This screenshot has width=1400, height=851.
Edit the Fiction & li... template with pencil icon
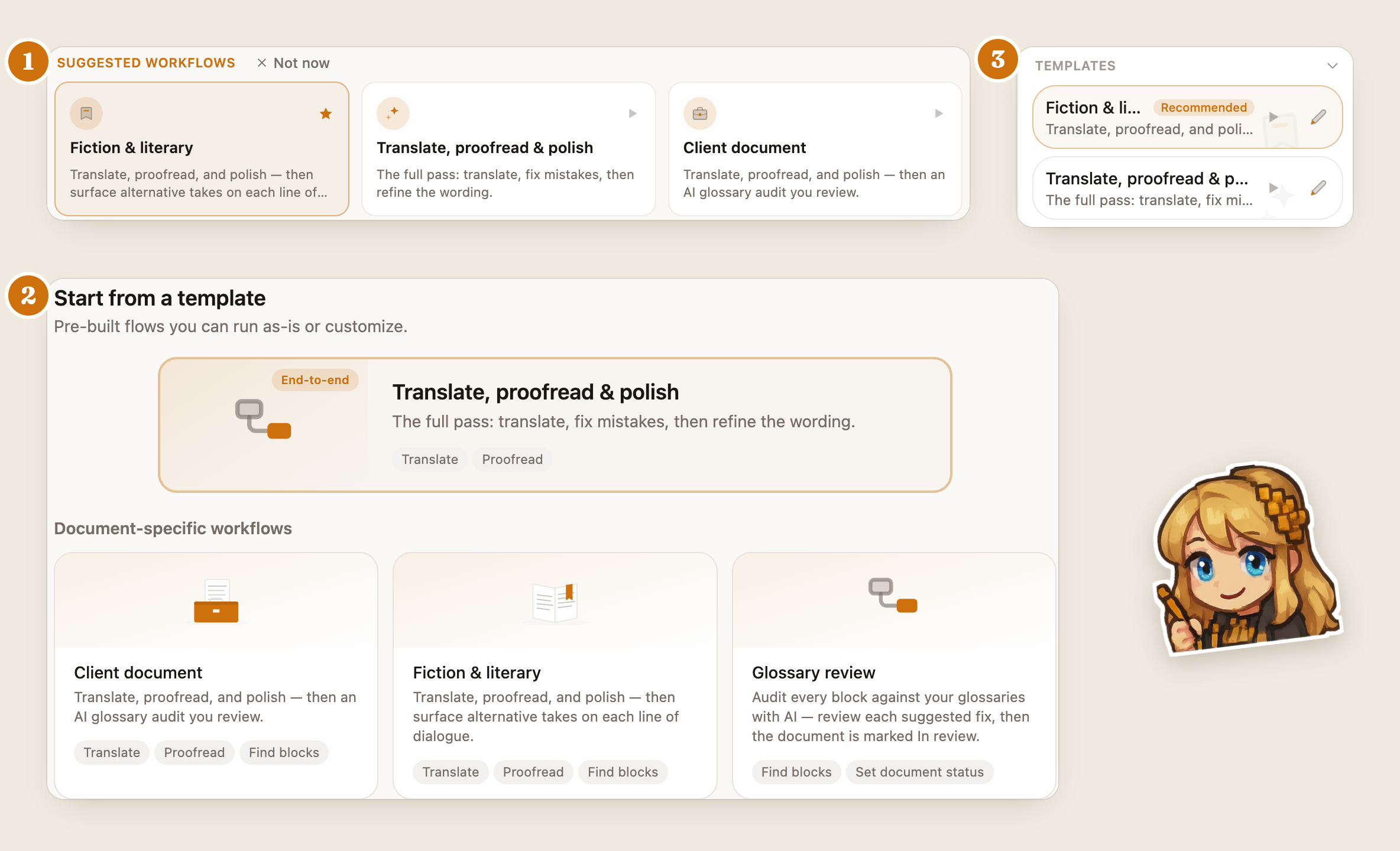[x=1318, y=117]
